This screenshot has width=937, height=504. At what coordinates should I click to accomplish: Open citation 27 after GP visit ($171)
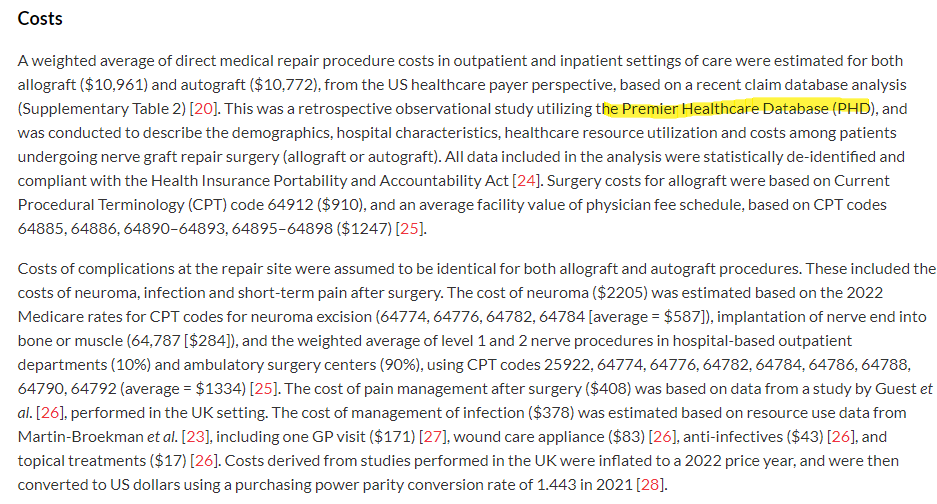433,436
